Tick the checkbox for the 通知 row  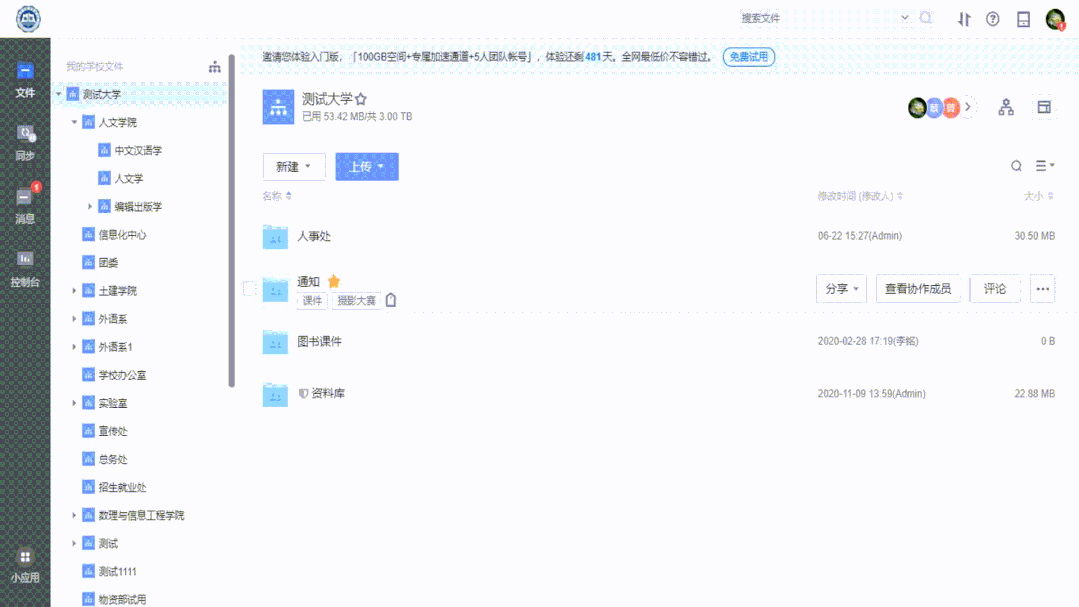[x=249, y=289]
